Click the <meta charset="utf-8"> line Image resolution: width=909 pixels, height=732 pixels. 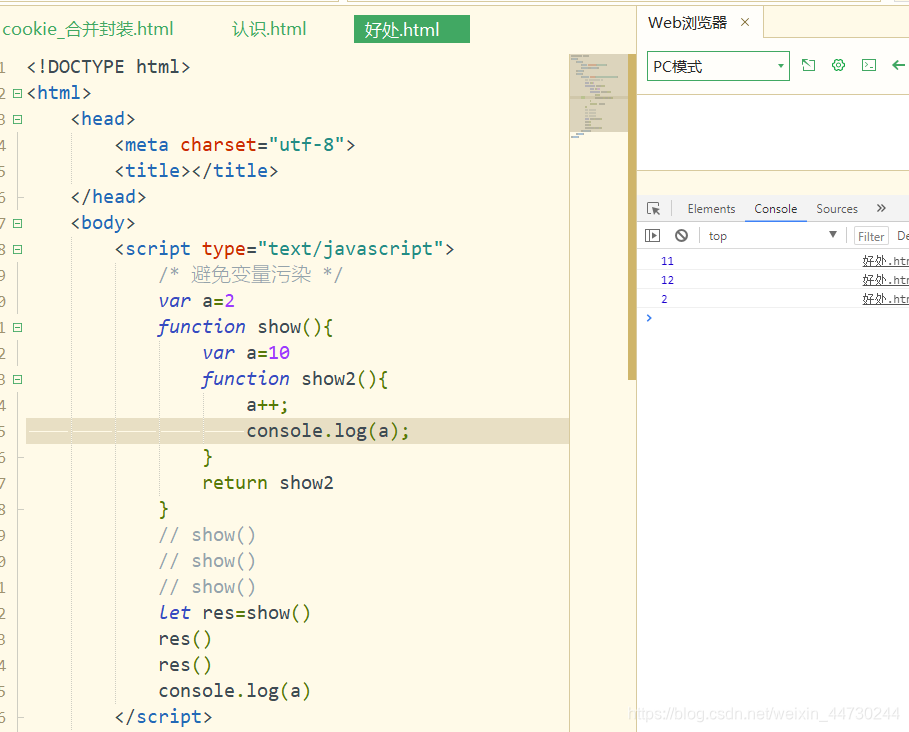(235, 145)
